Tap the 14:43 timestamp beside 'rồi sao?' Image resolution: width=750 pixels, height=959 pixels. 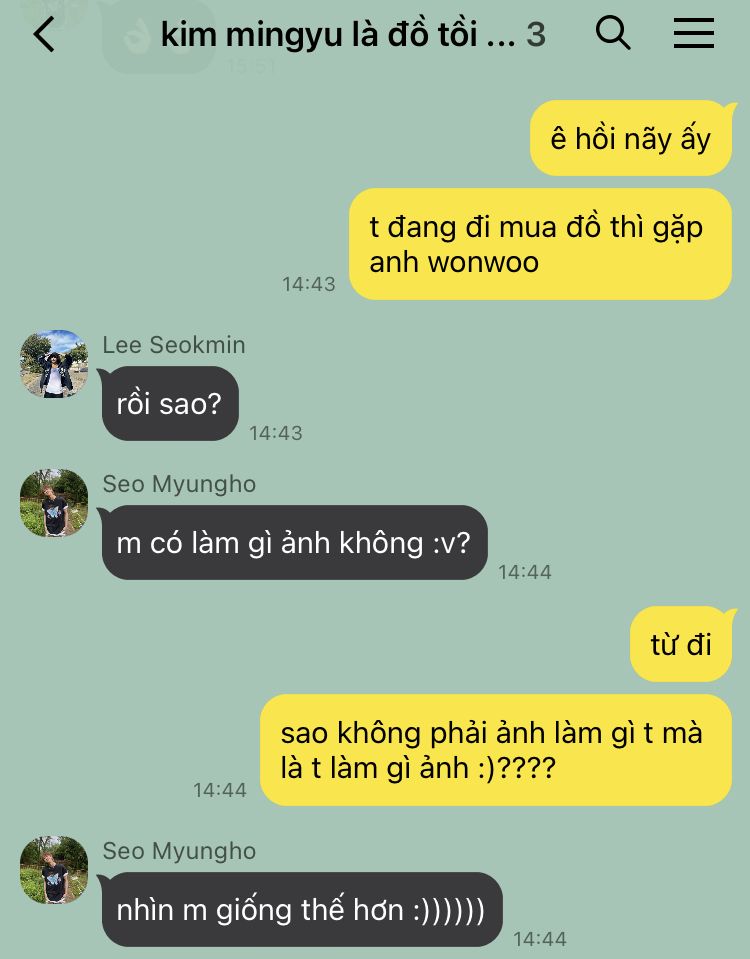pos(276,433)
